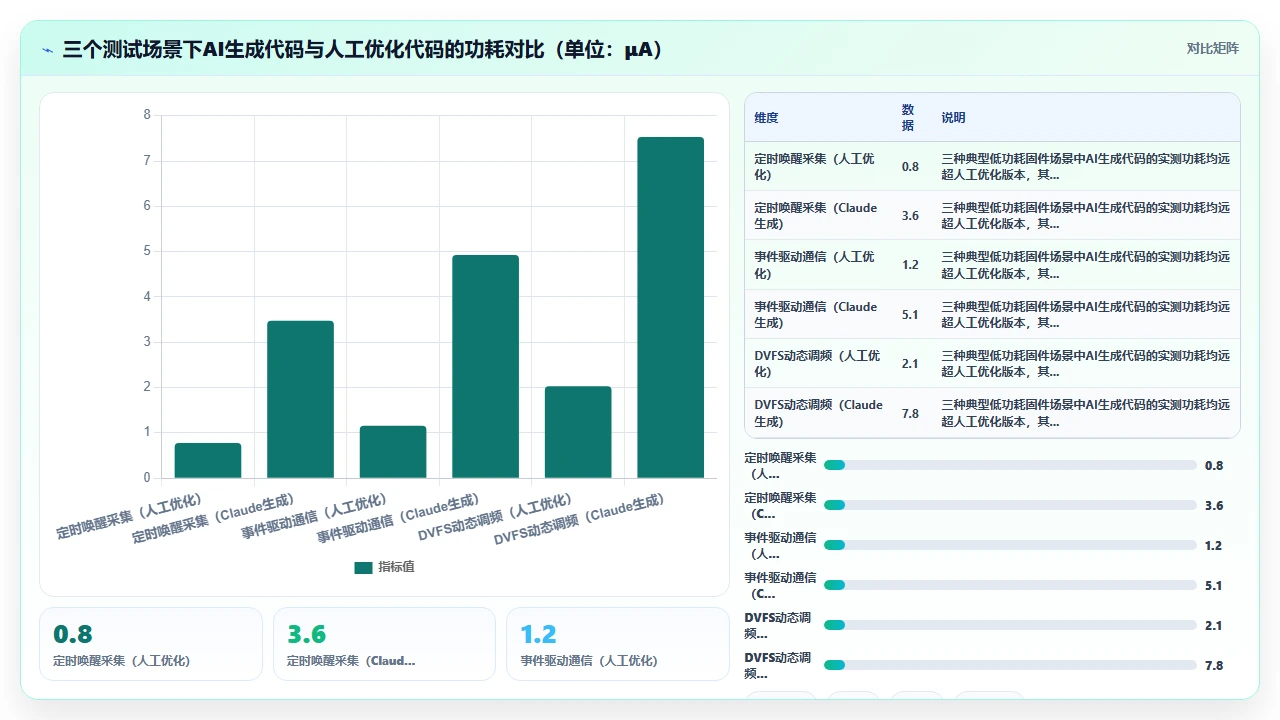1280x720 pixels.
Task: Click the 2.1 value in the table's 数据 column
Action: [x=910, y=364]
